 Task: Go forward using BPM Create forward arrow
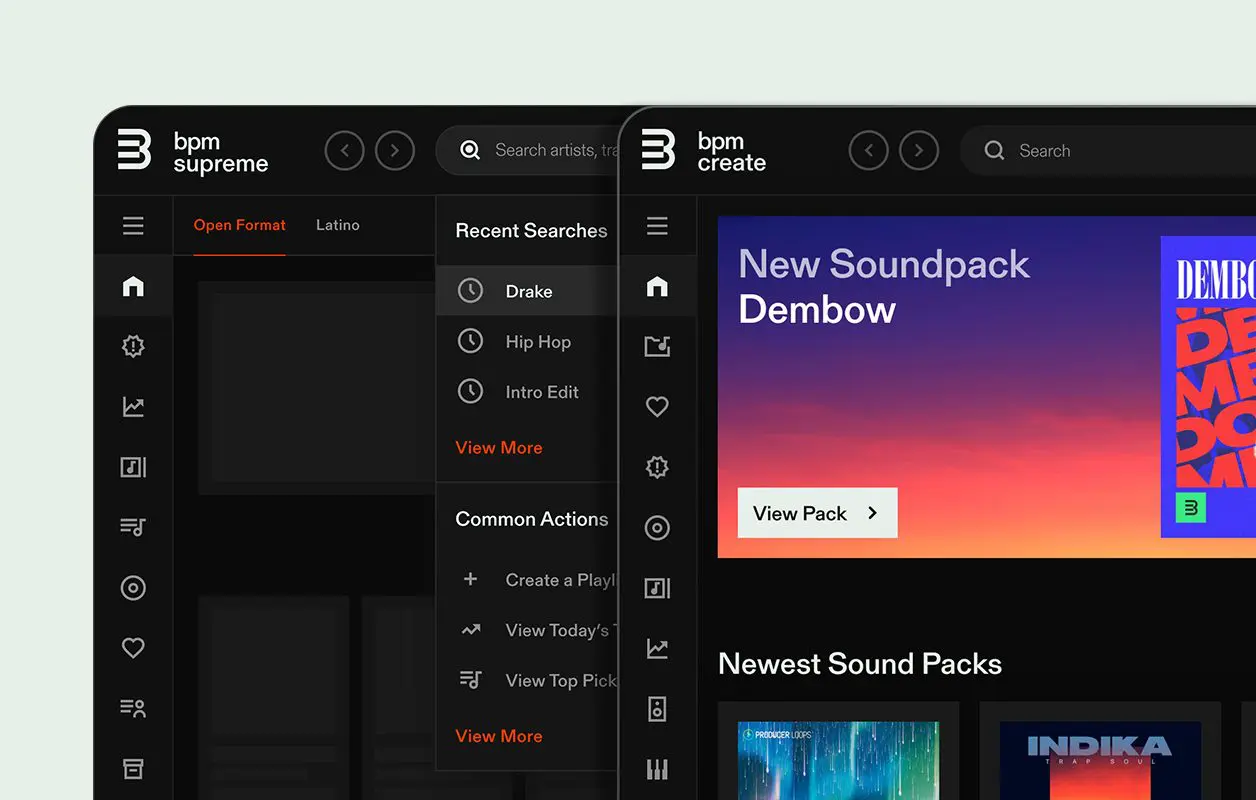click(x=918, y=151)
